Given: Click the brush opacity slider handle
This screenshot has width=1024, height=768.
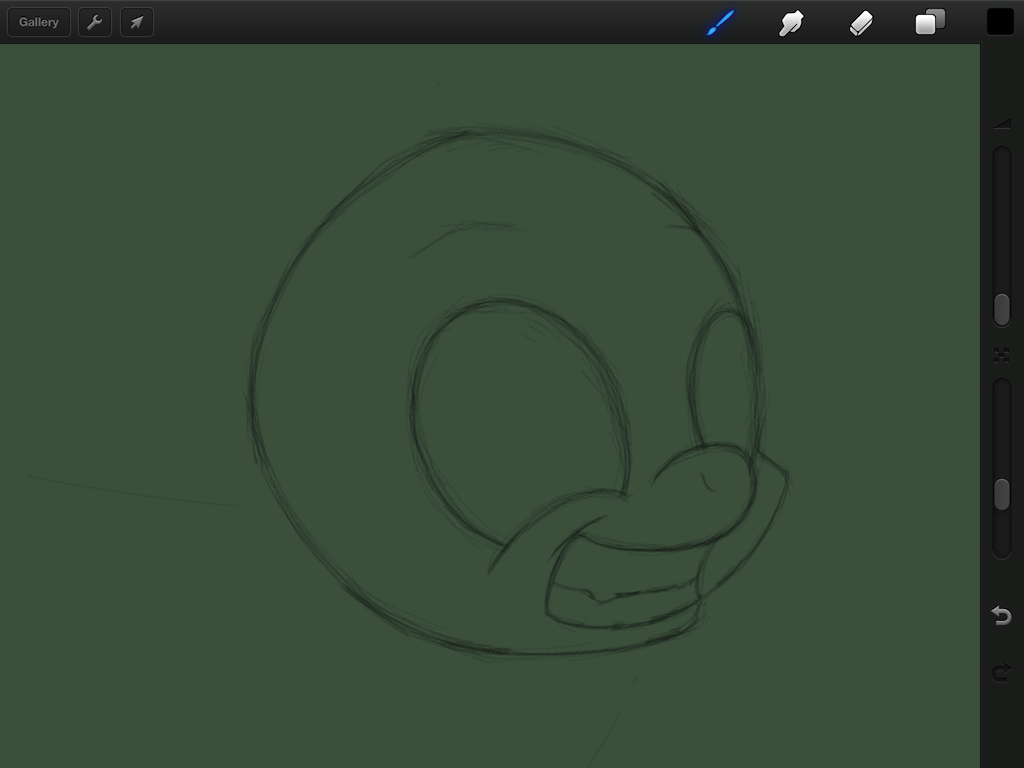Looking at the screenshot, I should [1001, 494].
